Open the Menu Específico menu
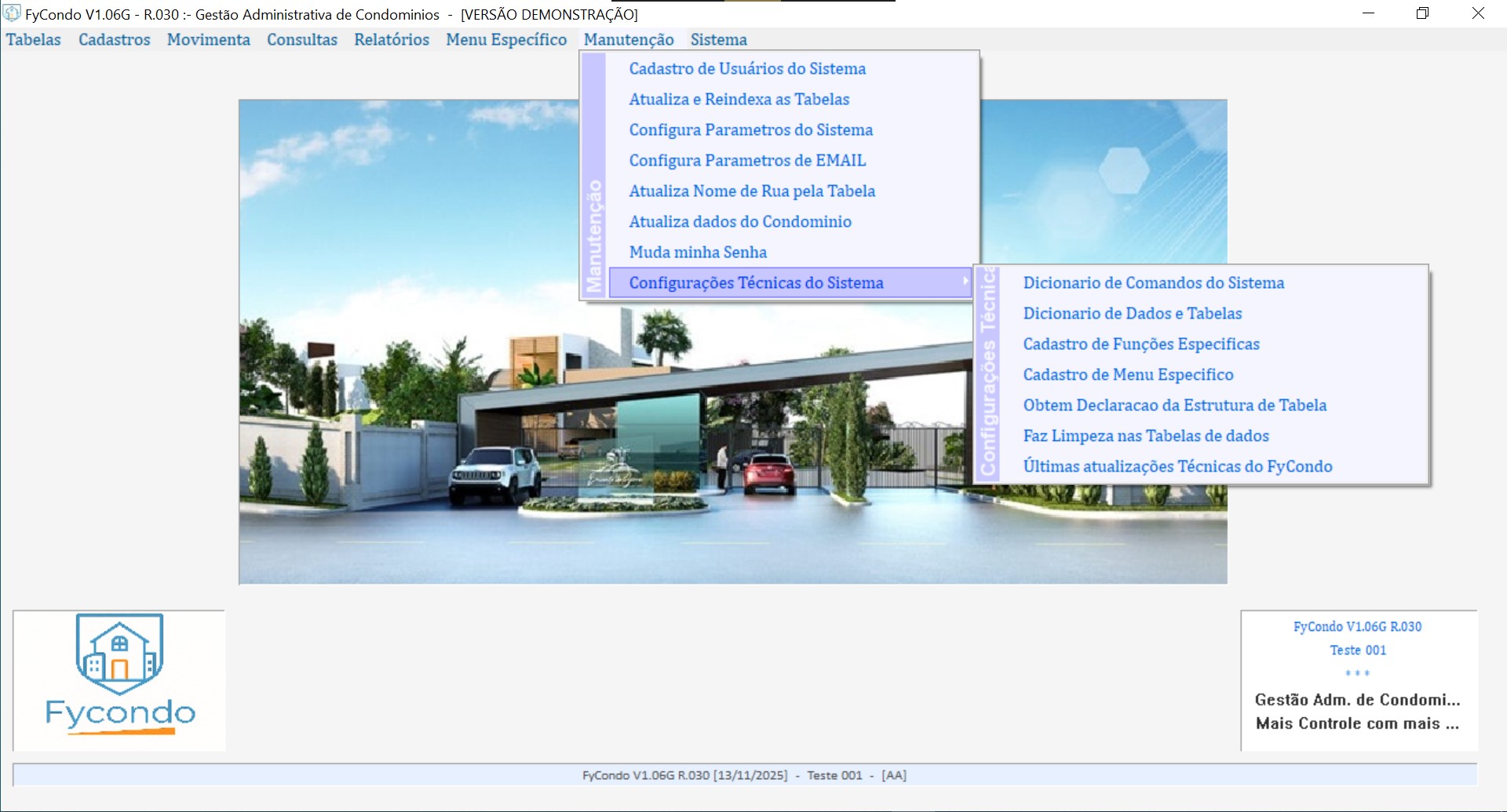 click(505, 39)
